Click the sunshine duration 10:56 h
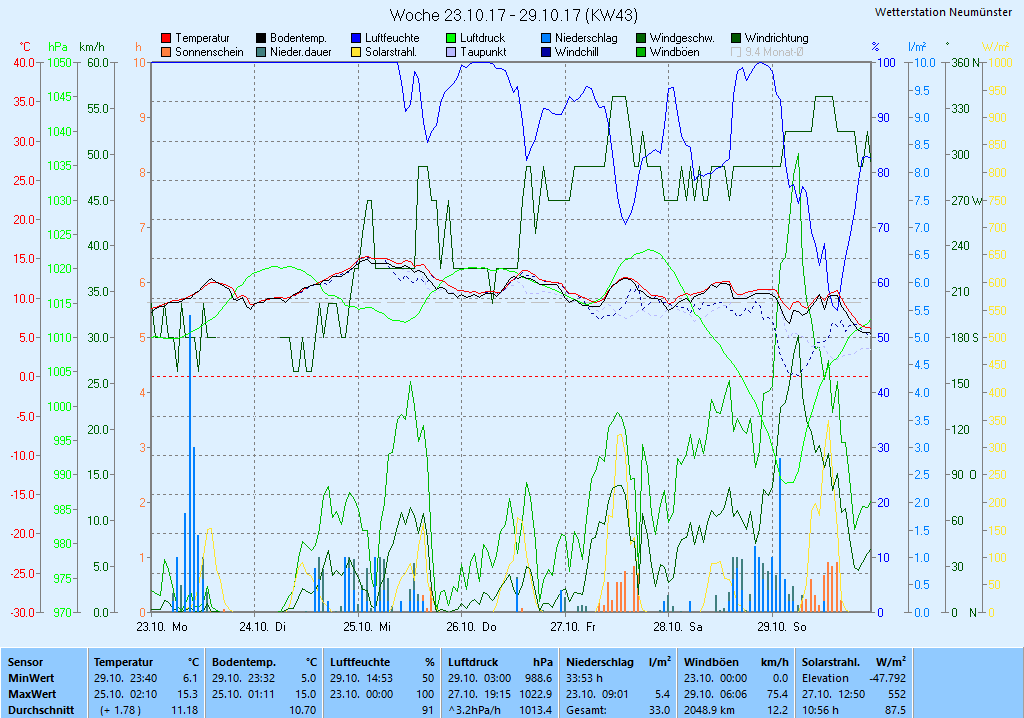The image size is (1024, 718). click(820, 710)
